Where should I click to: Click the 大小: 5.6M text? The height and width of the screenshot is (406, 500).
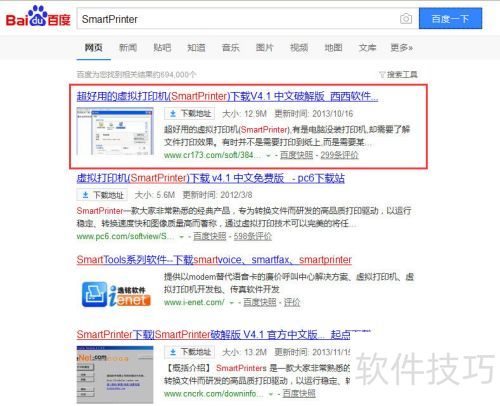(155, 195)
